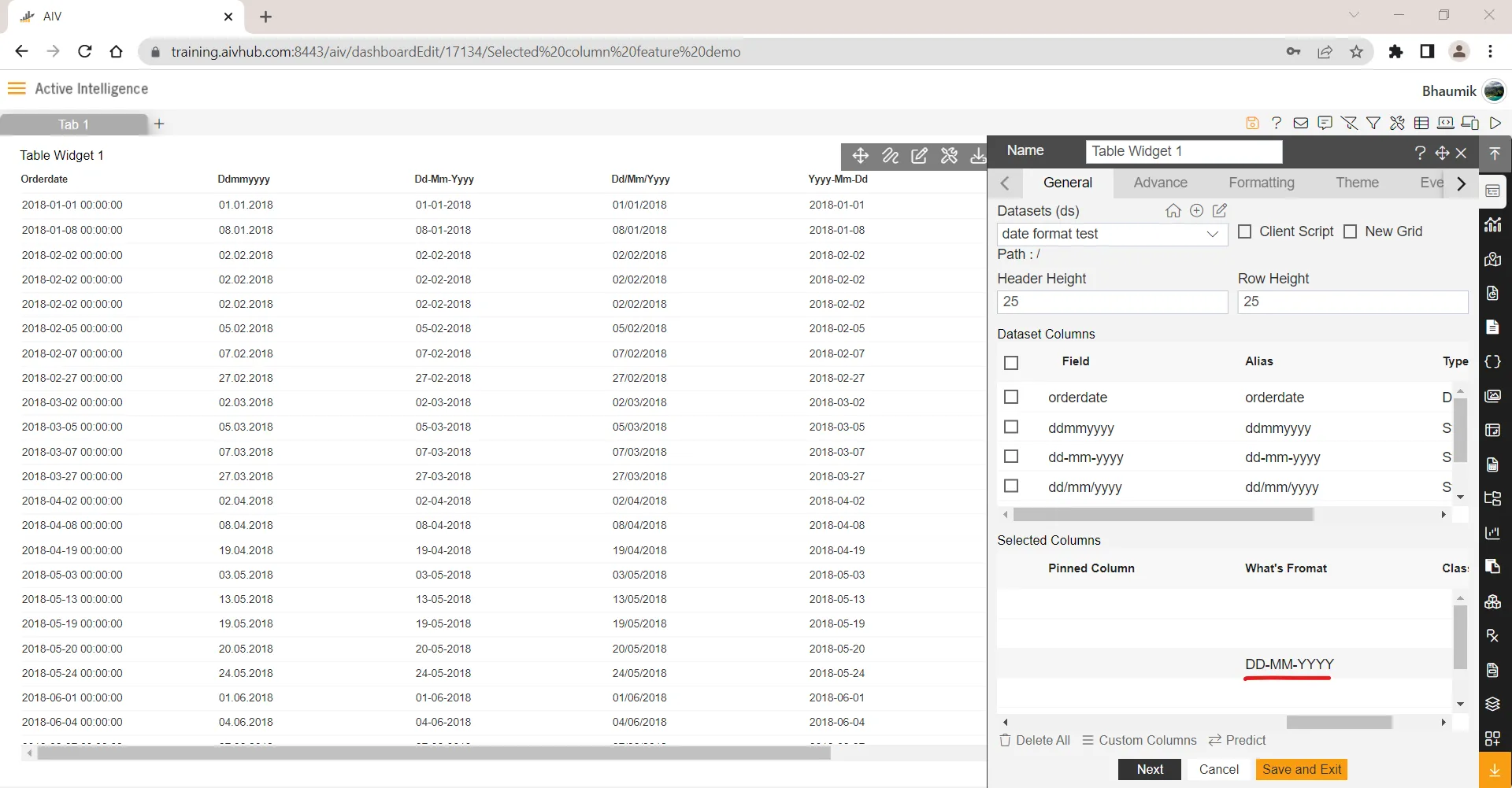Switch to the Formatting tab
1512x788 pixels.
click(1262, 183)
